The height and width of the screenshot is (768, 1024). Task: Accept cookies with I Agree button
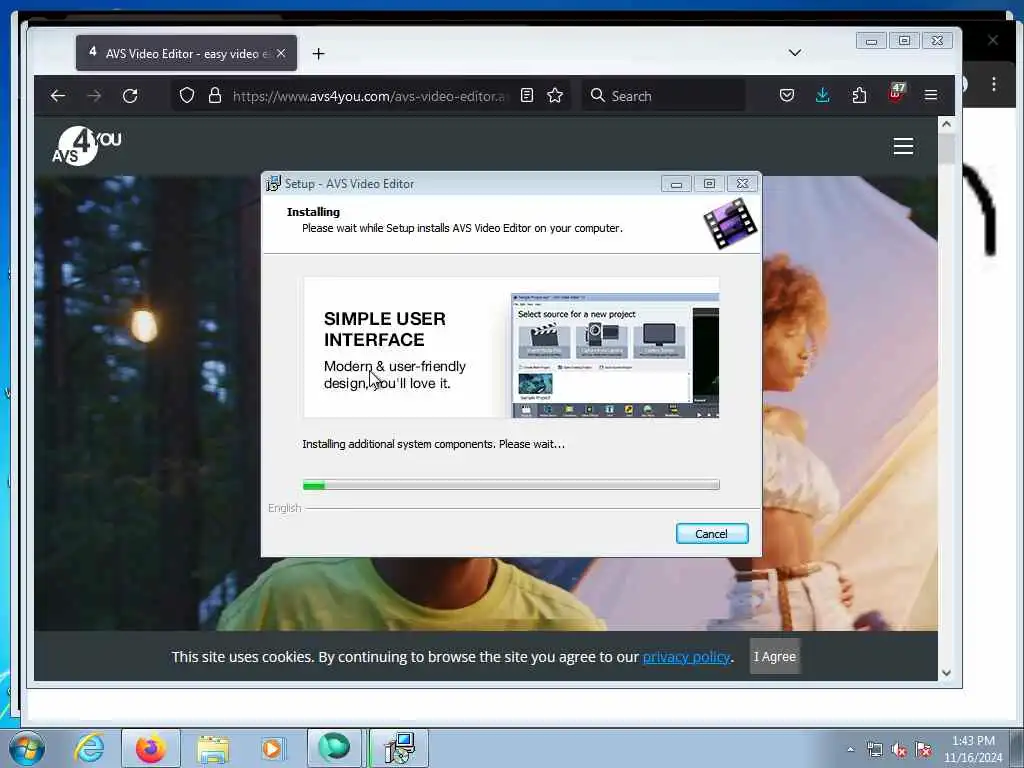[x=775, y=656]
